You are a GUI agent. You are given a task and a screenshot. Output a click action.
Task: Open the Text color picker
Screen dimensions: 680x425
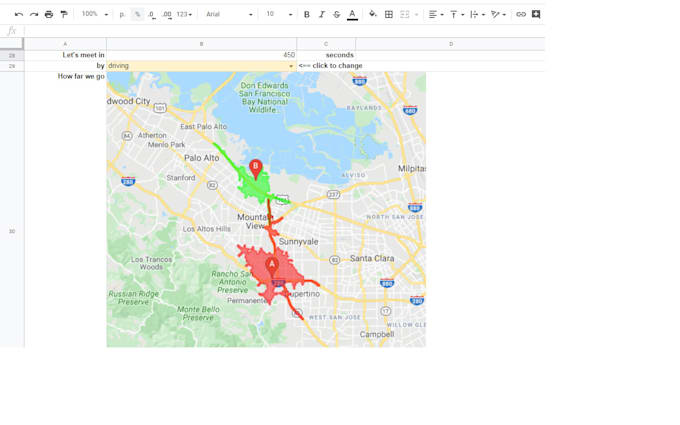coord(352,14)
